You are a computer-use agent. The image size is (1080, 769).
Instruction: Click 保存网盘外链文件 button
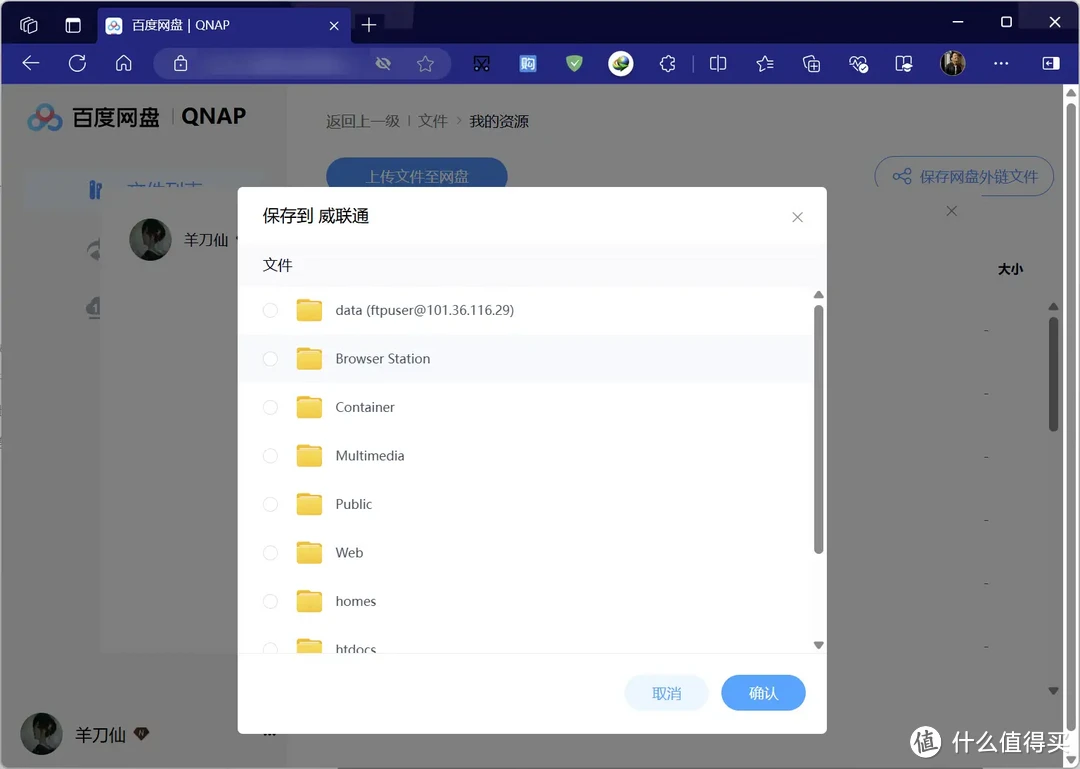point(964,176)
